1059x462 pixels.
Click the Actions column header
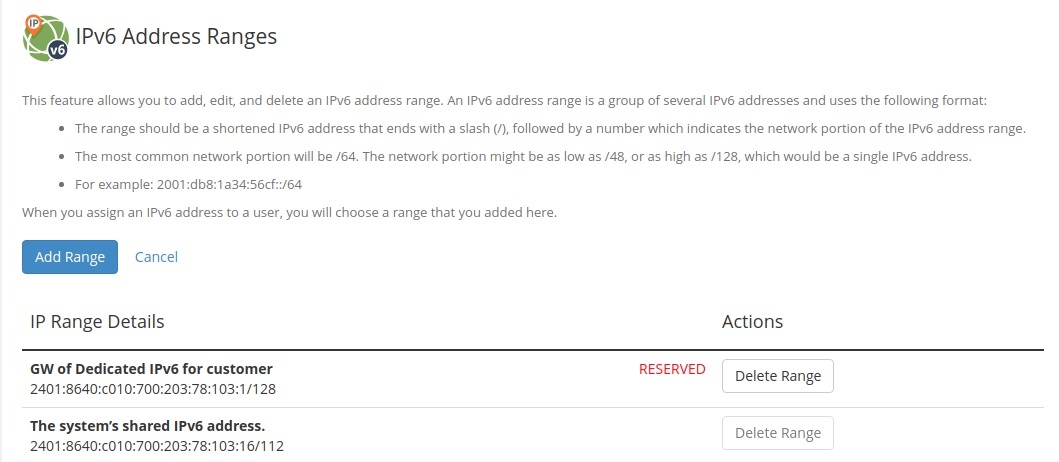[x=752, y=322]
